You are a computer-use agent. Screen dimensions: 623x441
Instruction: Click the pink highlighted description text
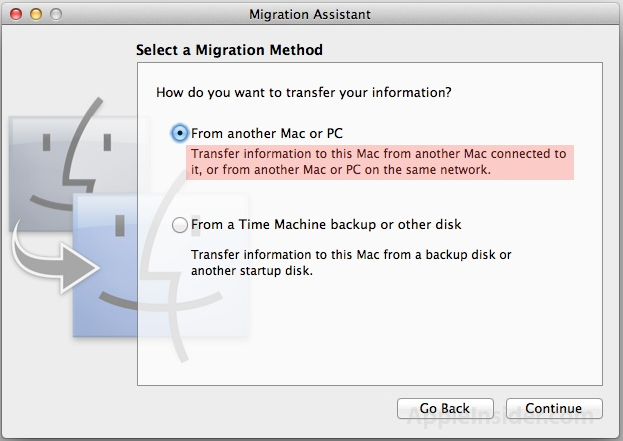point(380,162)
